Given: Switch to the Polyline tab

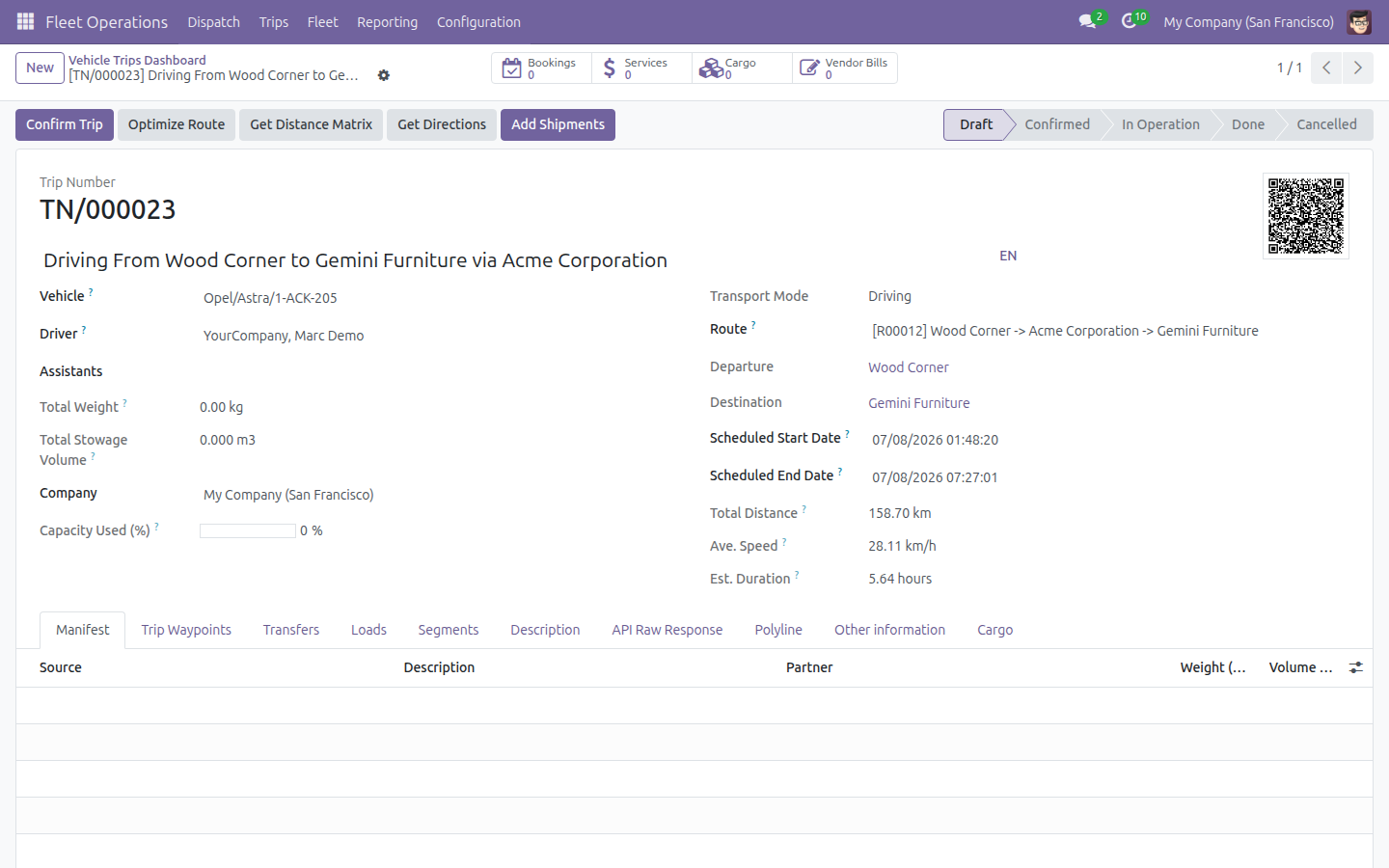Looking at the screenshot, I should coord(777,630).
